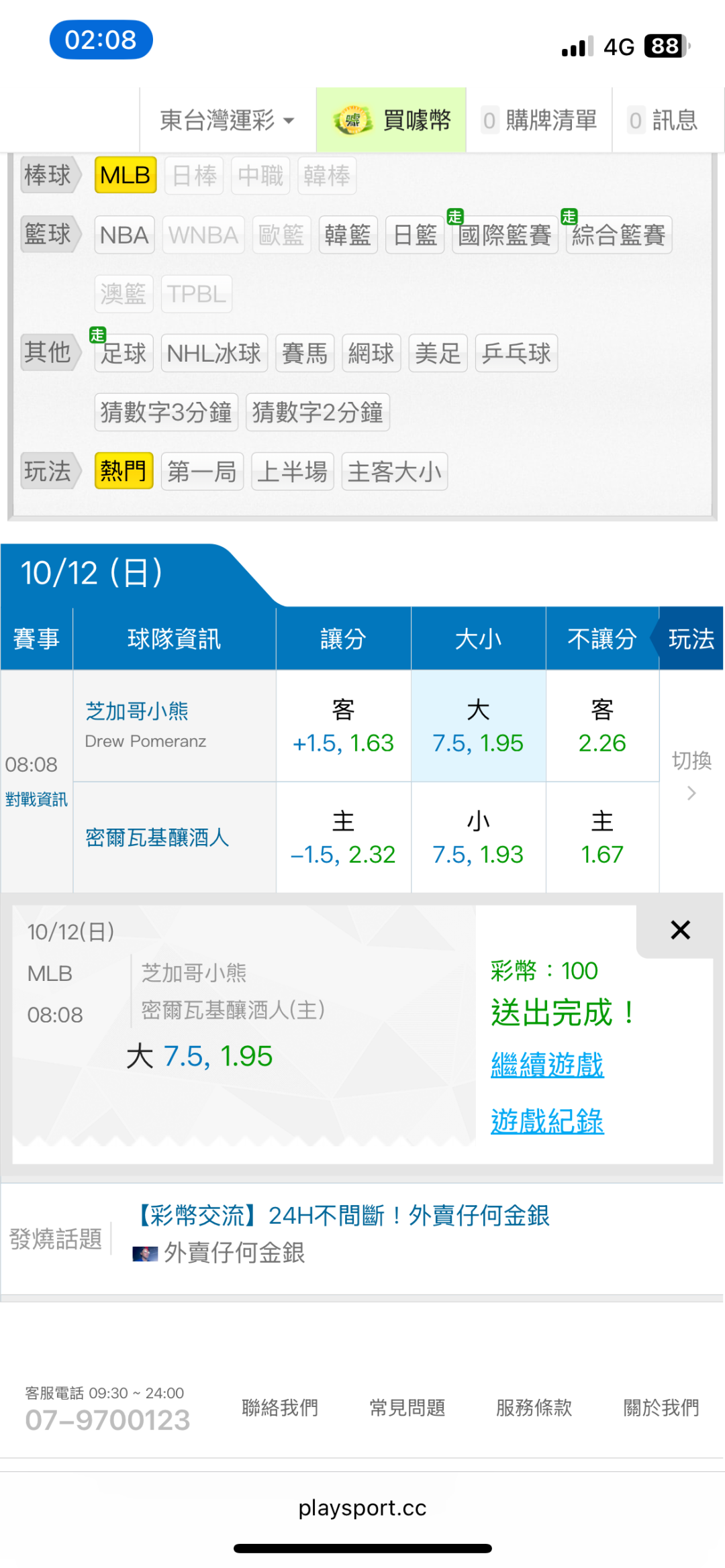Tap the 其他 category label
Viewport: 725px width, 1568px height.
pos(50,352)
